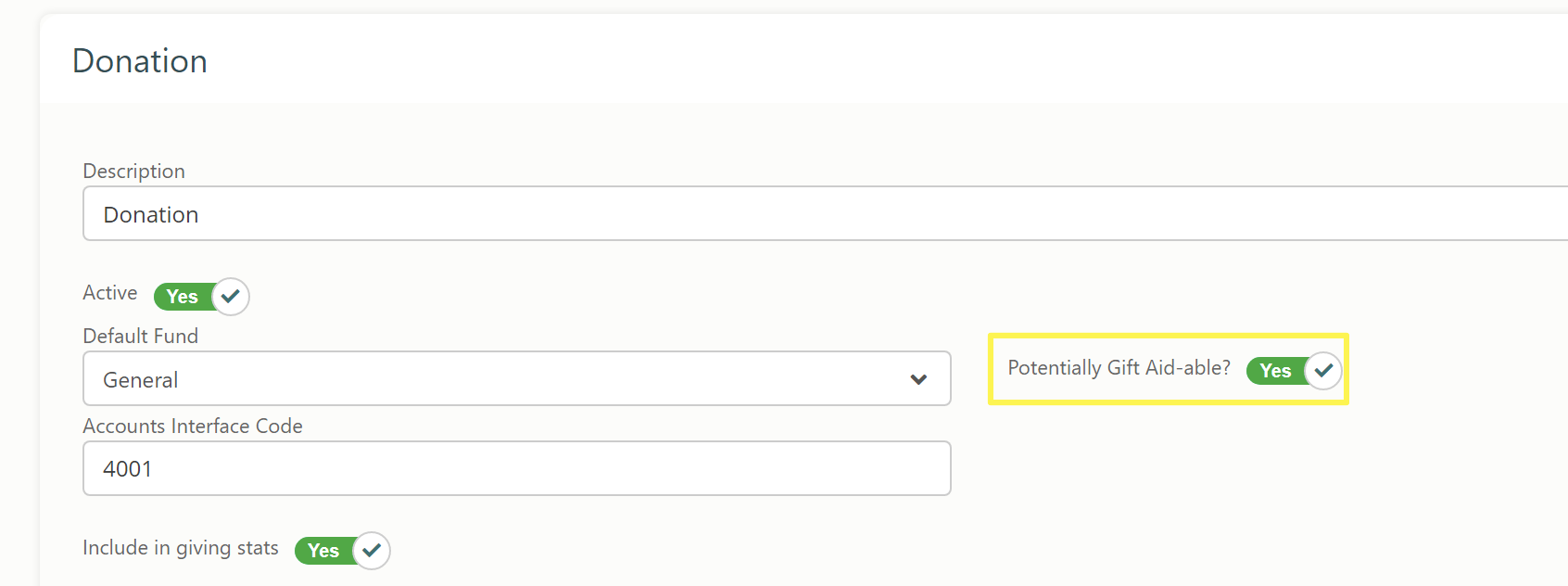Click the Description field label
1568x586 pixels.
(x=134, y=172)
